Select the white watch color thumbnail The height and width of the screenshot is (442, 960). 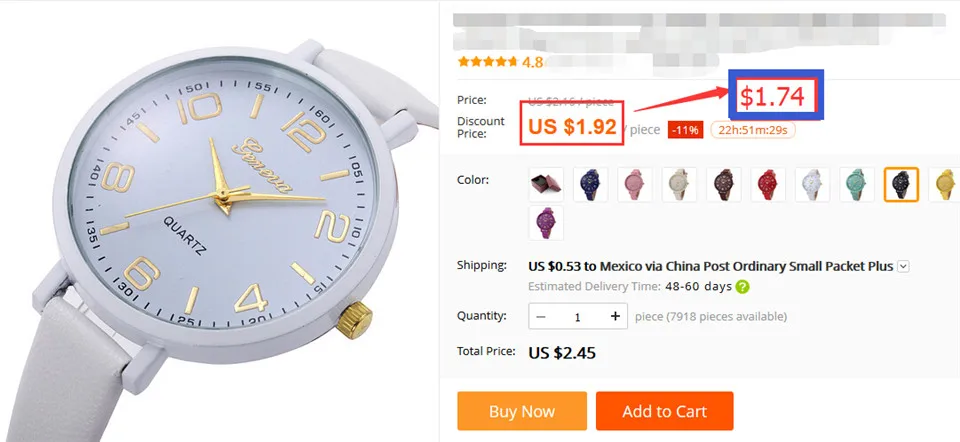click(812, 184)
